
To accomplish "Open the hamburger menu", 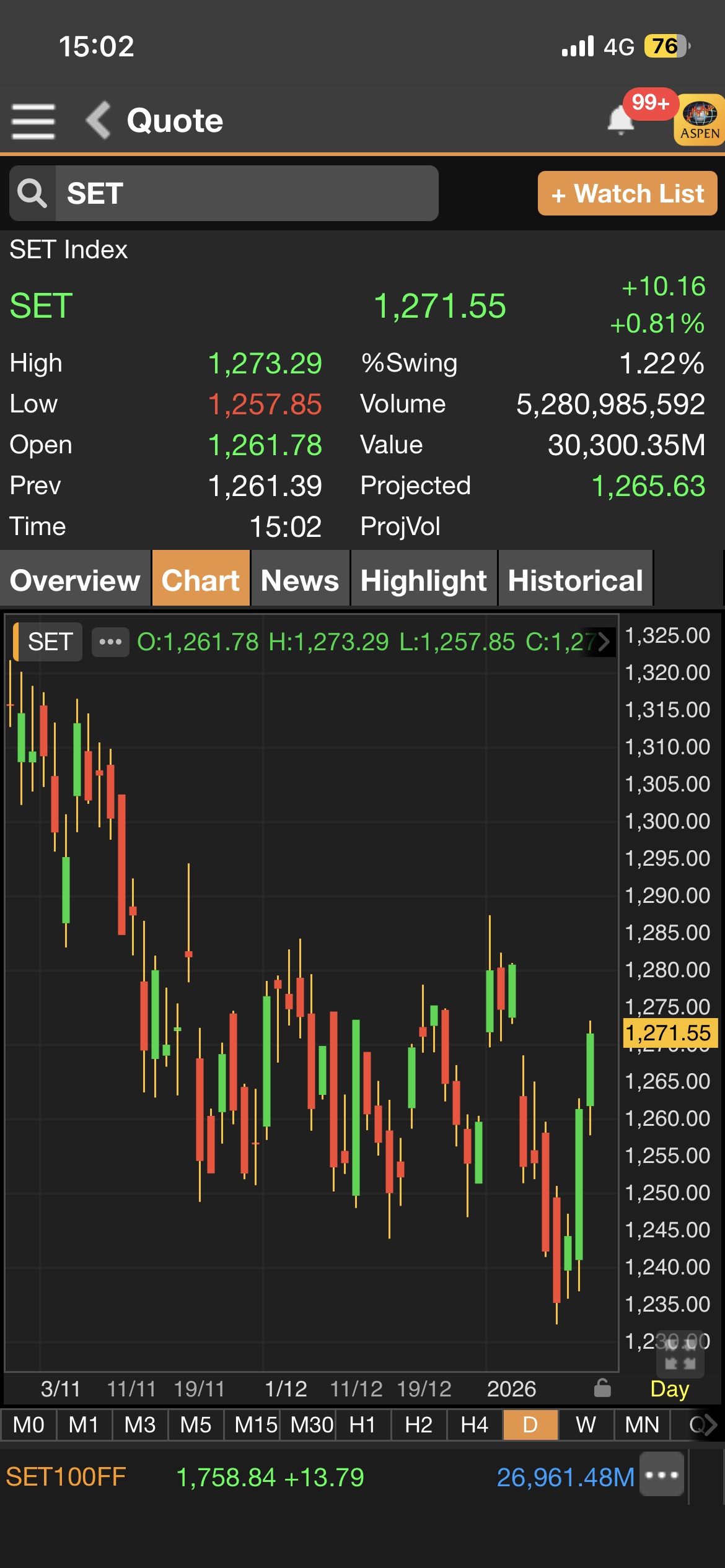I will coord(33,121).
